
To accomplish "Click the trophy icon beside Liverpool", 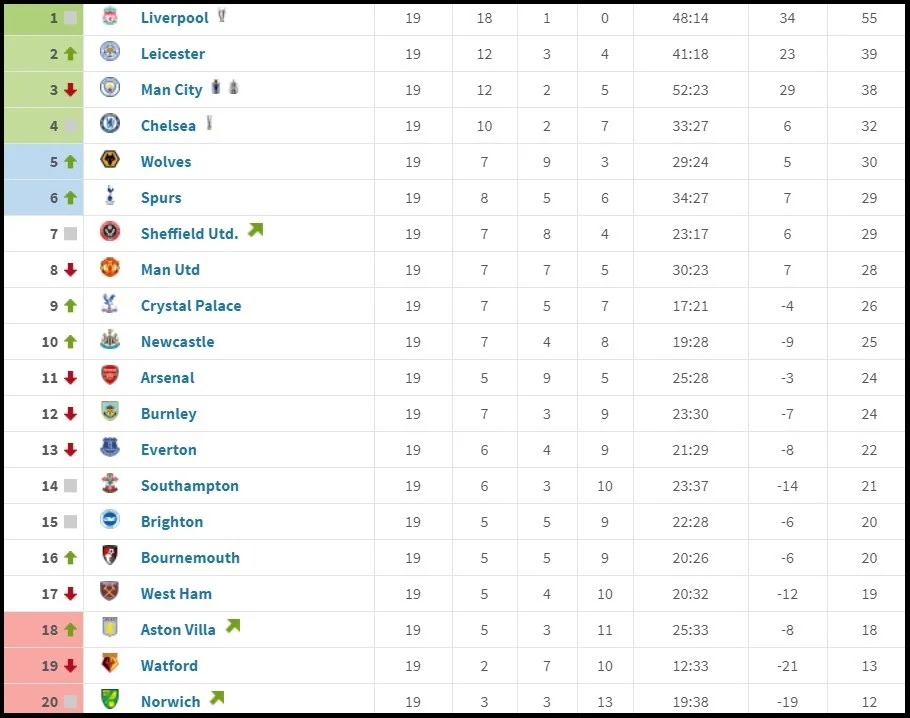I will pyautogui.click(x=221, y=16).
